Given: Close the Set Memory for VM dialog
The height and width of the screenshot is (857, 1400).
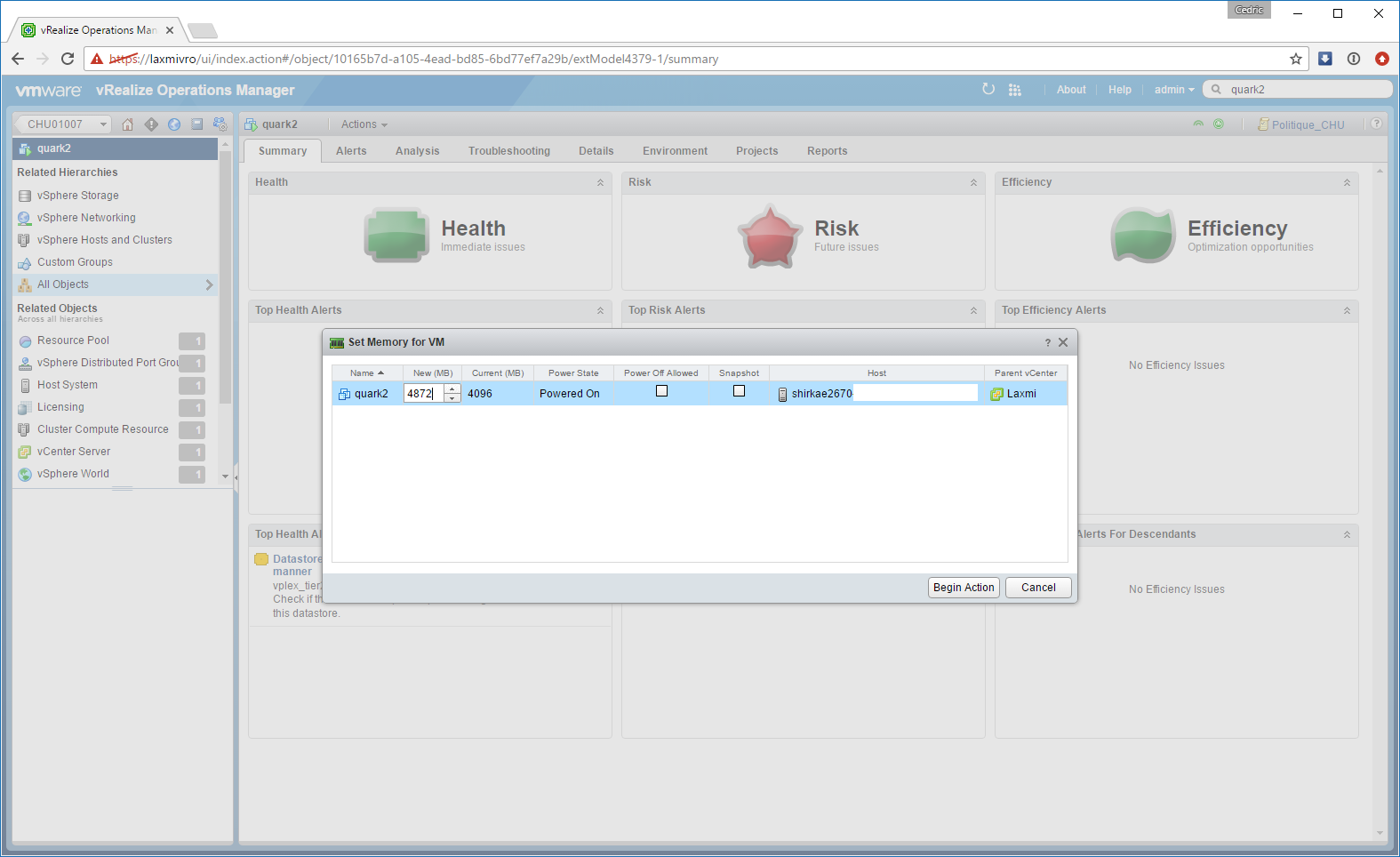Looking at the screenshot, I should pos(1063,342).
